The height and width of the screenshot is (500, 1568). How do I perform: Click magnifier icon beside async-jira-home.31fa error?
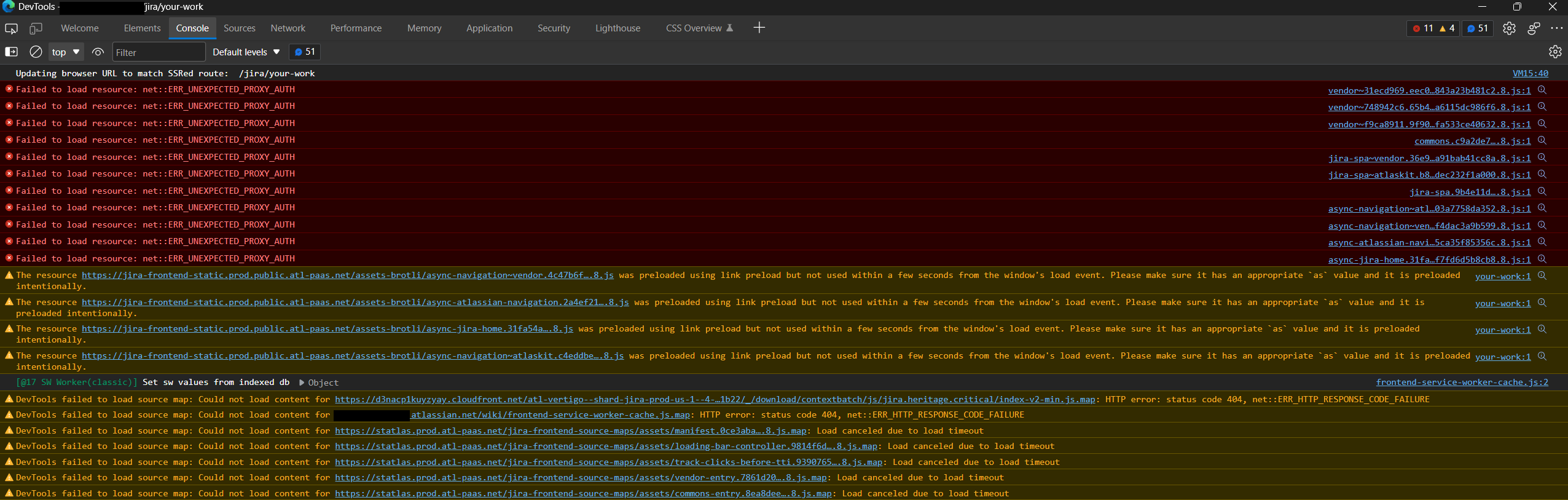1542,259
